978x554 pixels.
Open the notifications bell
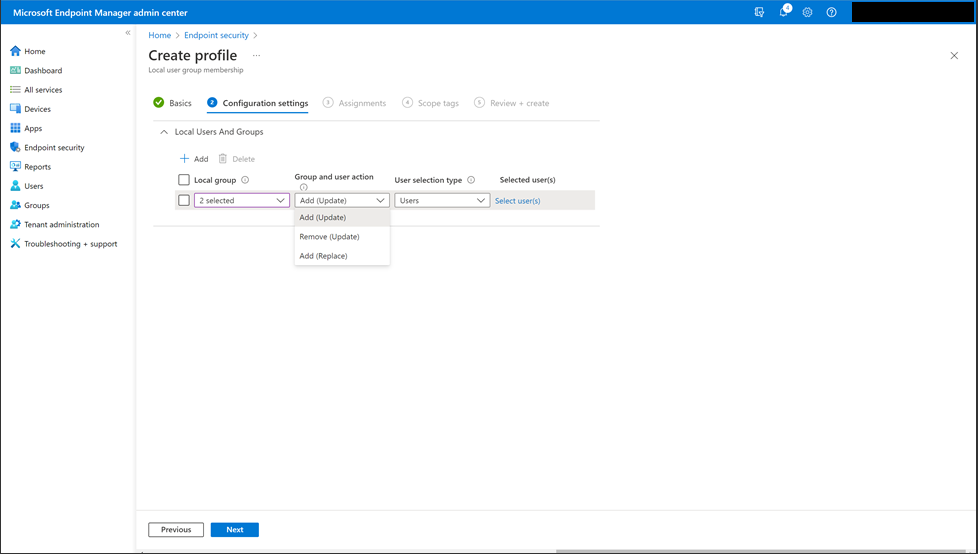(x=784, y=12)
